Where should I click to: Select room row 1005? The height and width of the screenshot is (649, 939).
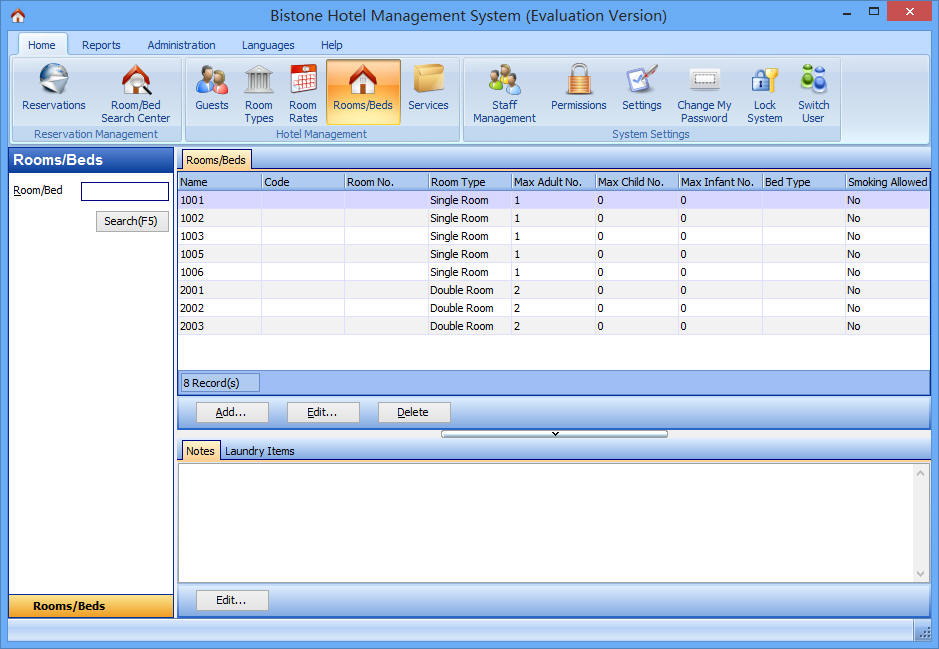point(554,254)
